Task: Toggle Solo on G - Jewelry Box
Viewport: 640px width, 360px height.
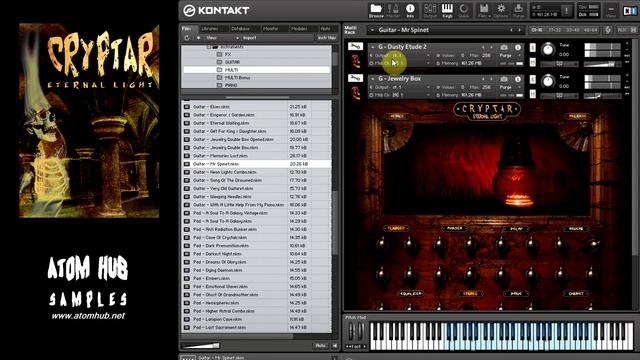Action: pos(533,79)
